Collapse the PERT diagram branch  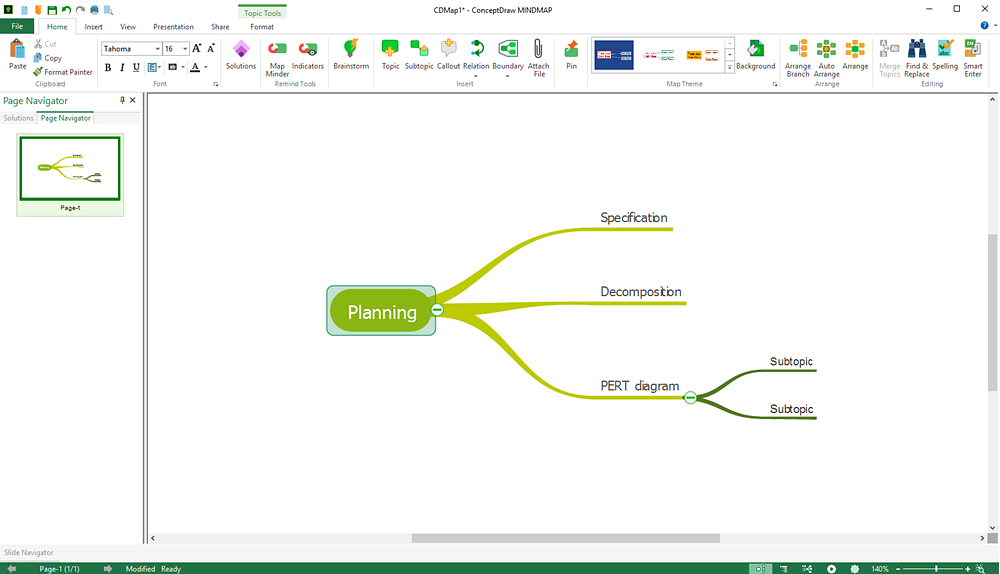pyautogui.click(x=690, y=398)
